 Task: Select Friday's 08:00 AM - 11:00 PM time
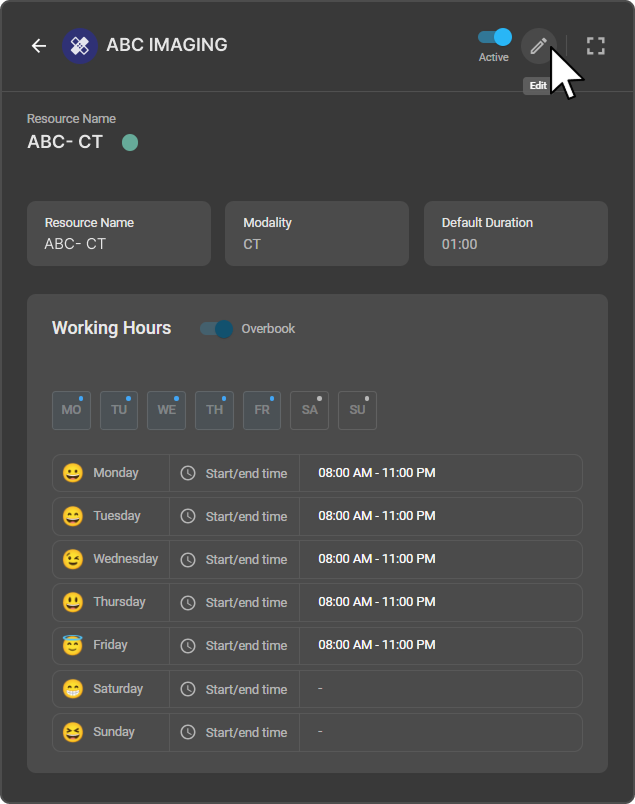pyautogui.click(x=377, y=645)
